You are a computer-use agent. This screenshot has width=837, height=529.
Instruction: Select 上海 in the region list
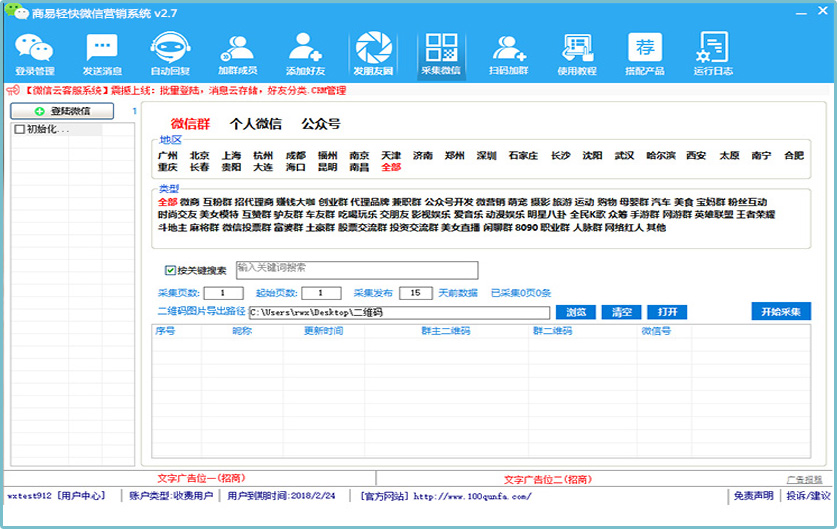231,156
